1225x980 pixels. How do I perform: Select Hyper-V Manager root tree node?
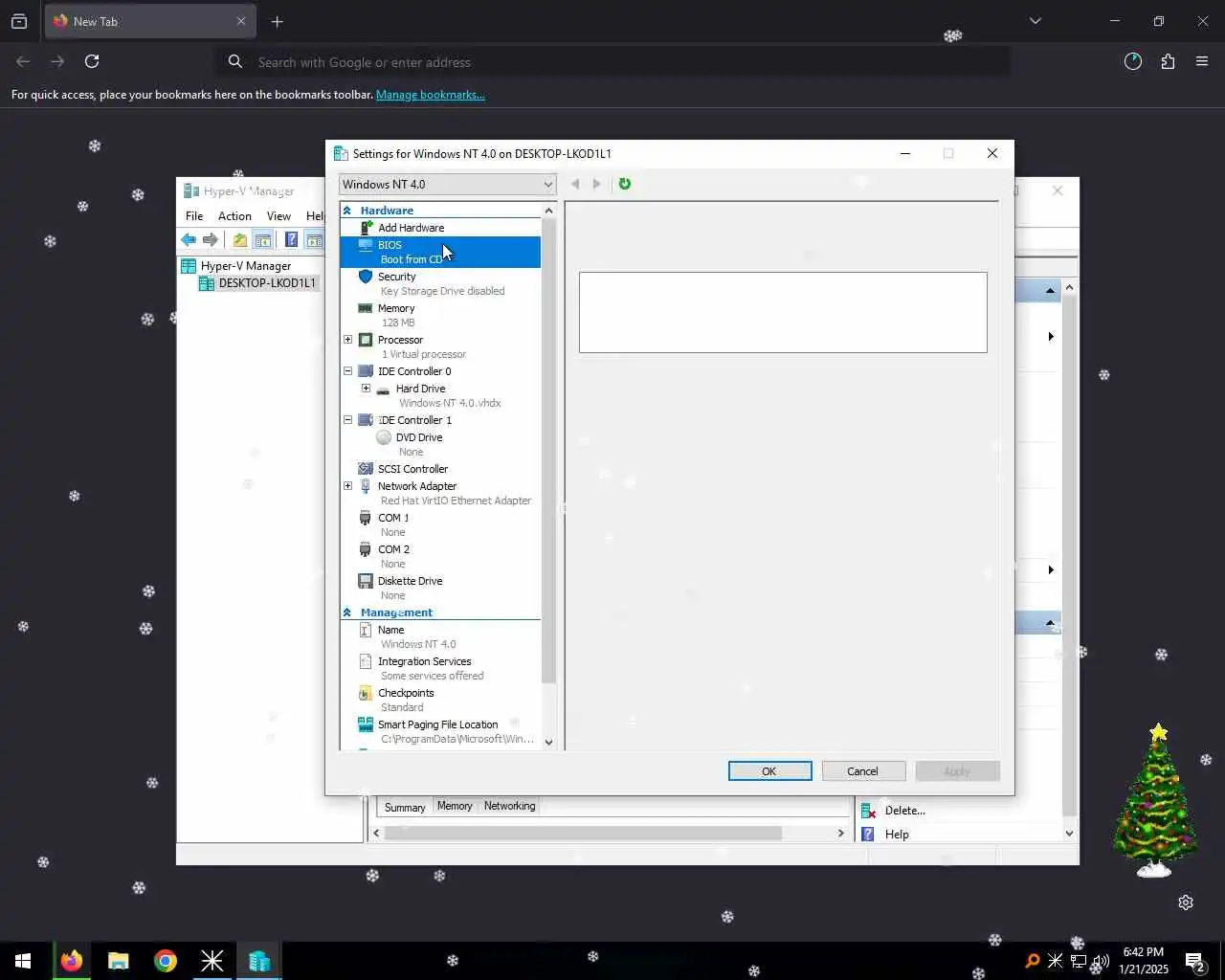click(x=245, y=266)
